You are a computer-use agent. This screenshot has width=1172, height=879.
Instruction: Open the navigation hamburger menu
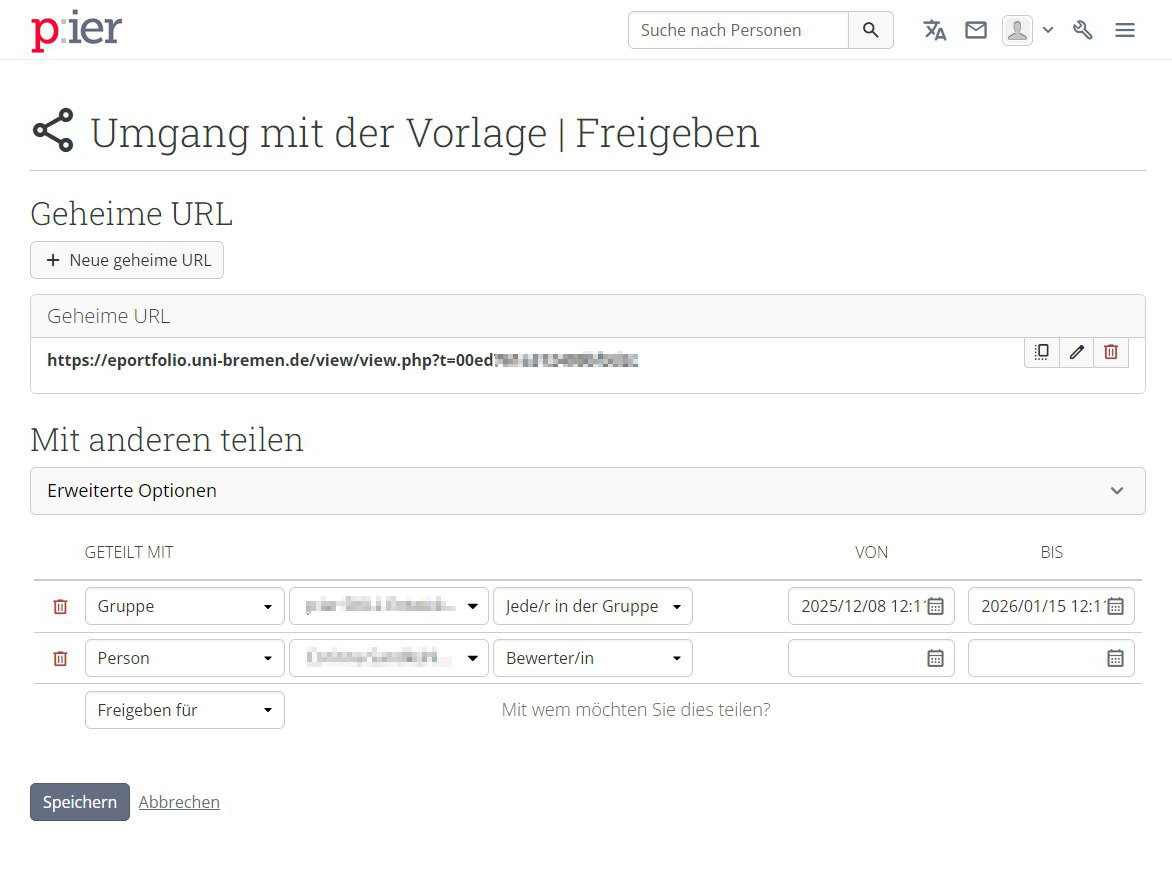pyautogui.click(x=1124, y=30)
